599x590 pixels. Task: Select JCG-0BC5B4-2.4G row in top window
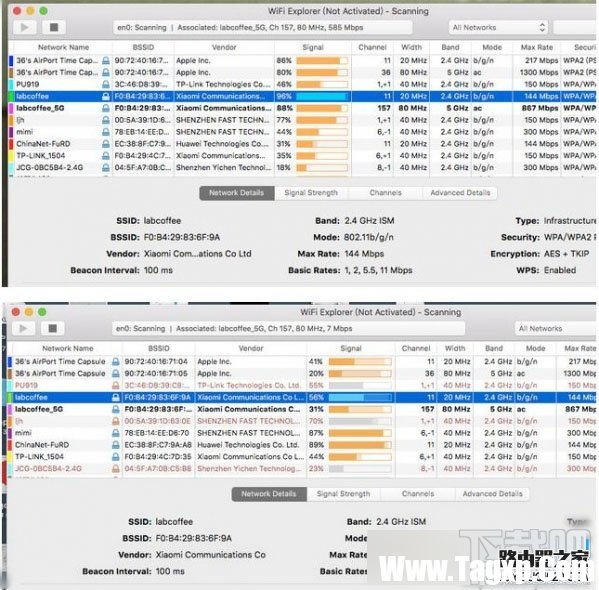point(302,168)
